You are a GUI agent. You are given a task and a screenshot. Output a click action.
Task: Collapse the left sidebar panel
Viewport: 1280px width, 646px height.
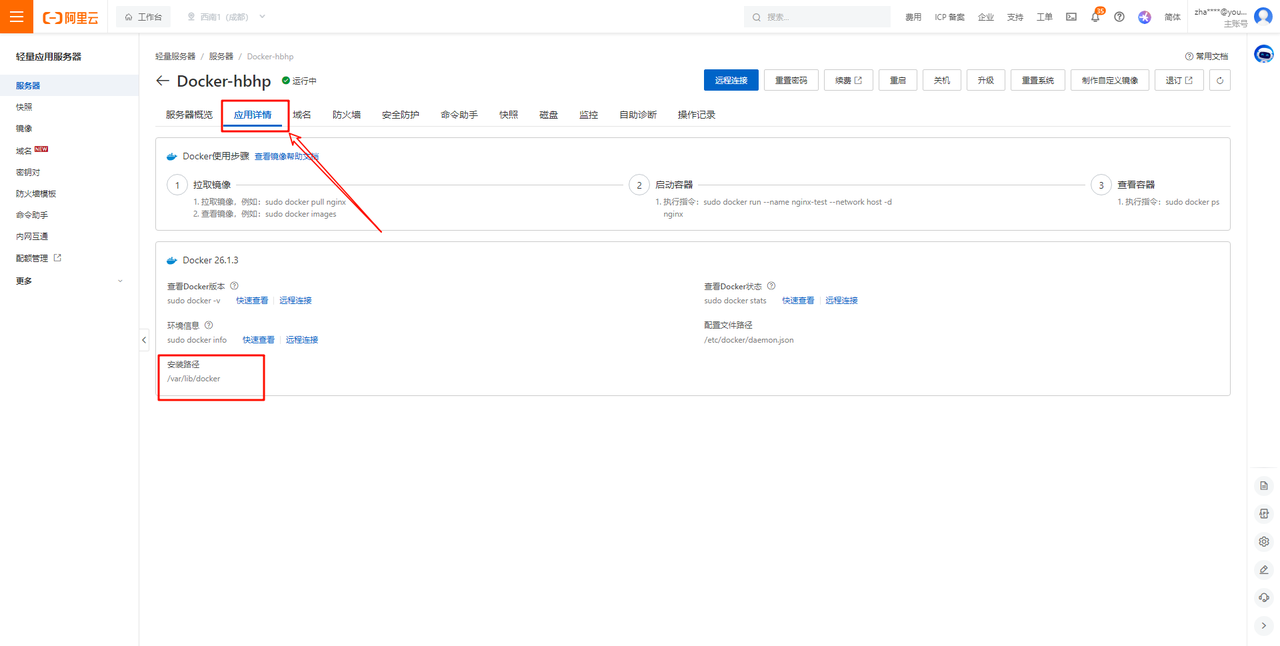[x=144, y=340]
